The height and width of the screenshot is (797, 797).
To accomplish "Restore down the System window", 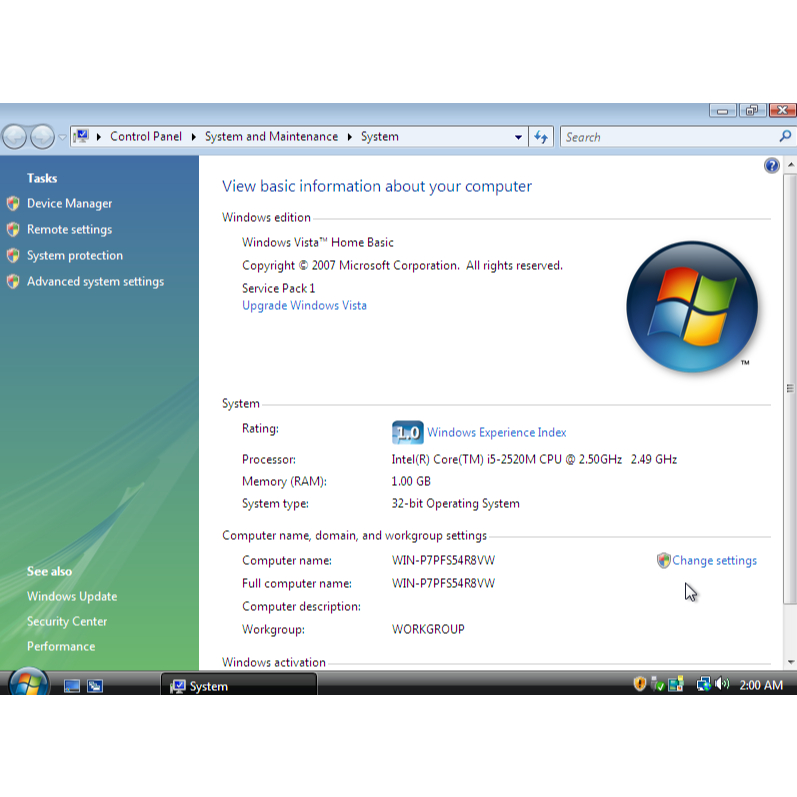I will (752, 110).
